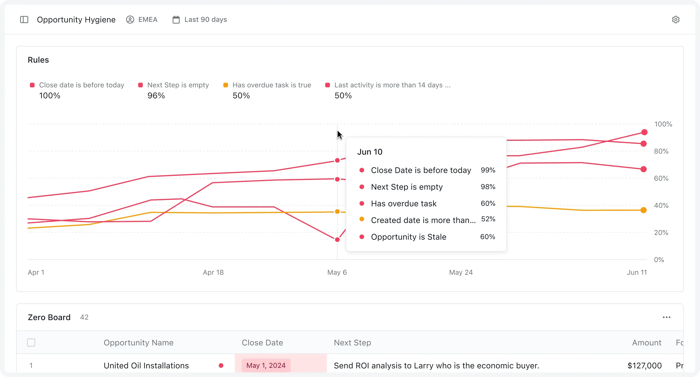Open settings gear icon
This screenshot has width=700, height=377.
click(675, 20)
